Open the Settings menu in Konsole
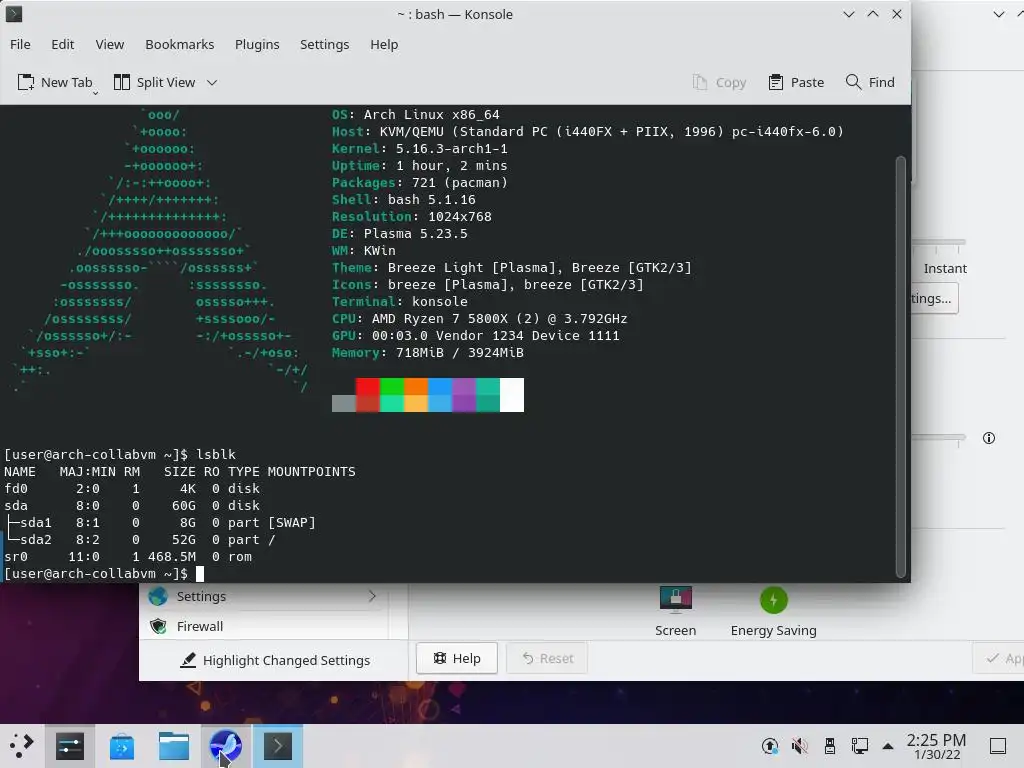The image size is (1024, 768). click(x=325, y=44)
